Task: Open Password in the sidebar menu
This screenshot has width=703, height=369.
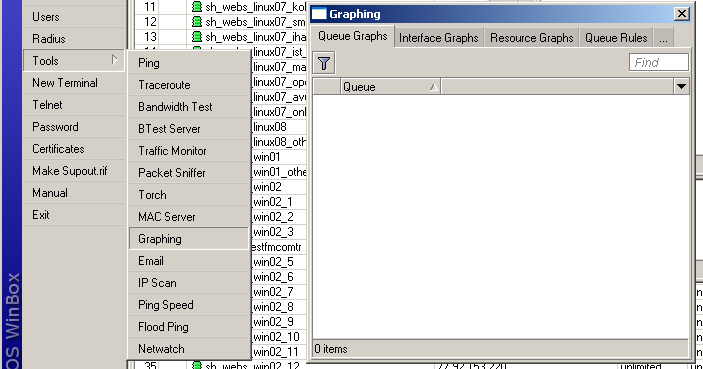Action: coord(74,126)
